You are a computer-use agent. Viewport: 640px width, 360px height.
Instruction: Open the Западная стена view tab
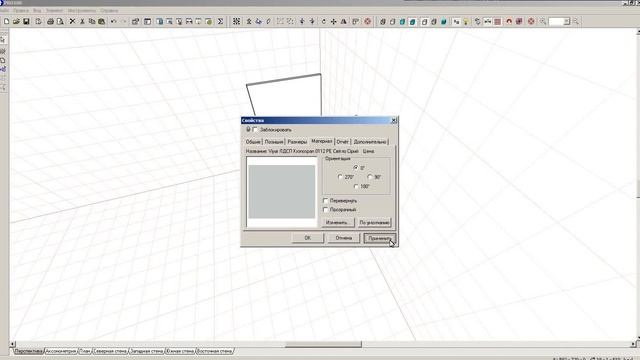point(147,351)
